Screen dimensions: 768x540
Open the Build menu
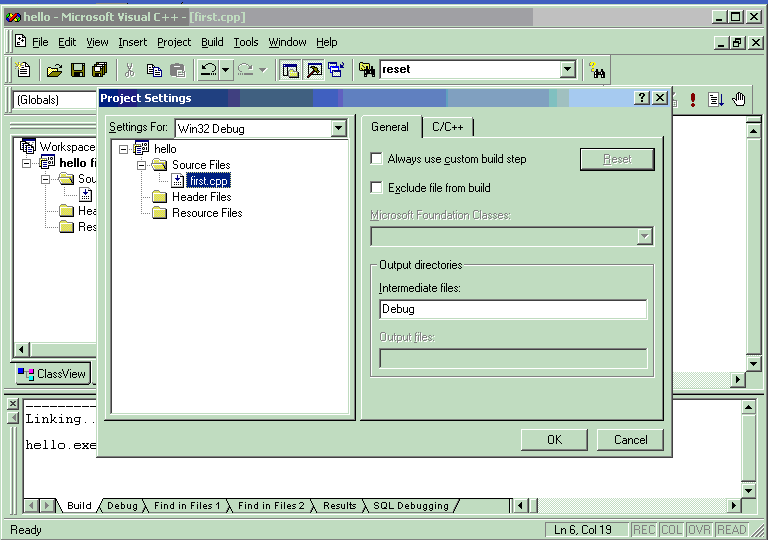click(212, 42)
